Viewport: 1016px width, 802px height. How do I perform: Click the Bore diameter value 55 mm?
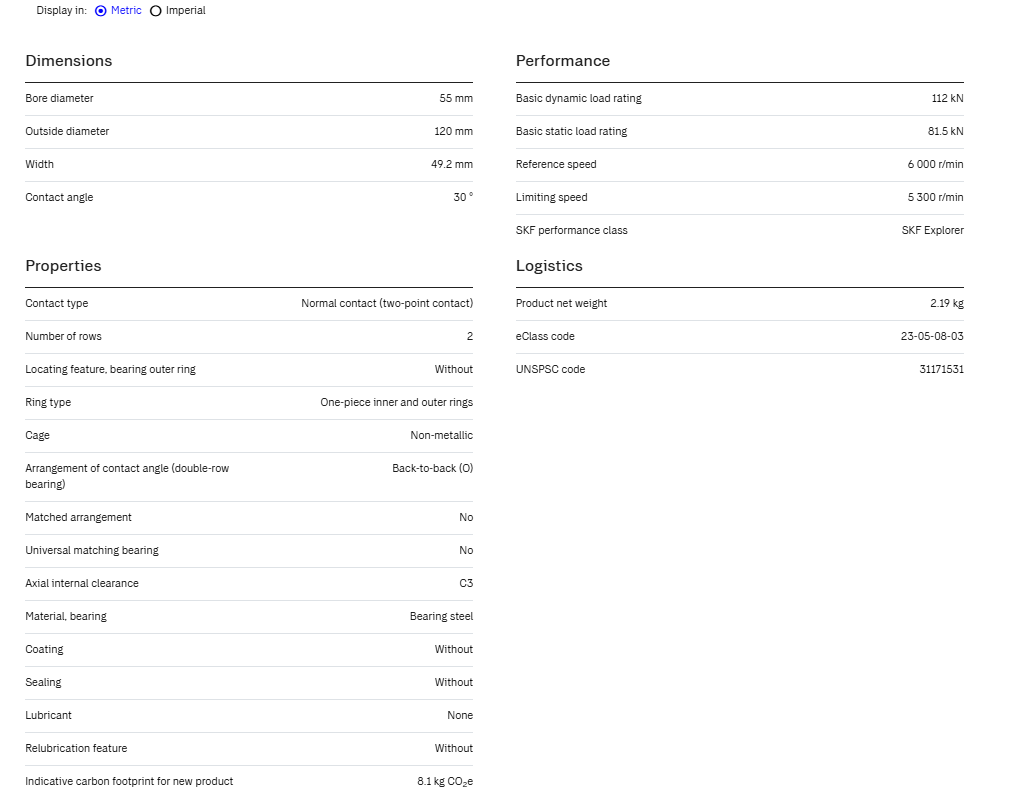456,98
